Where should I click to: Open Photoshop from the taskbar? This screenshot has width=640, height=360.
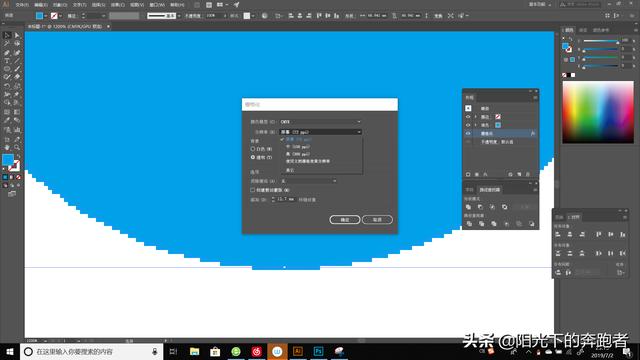(x=318, y=351)
